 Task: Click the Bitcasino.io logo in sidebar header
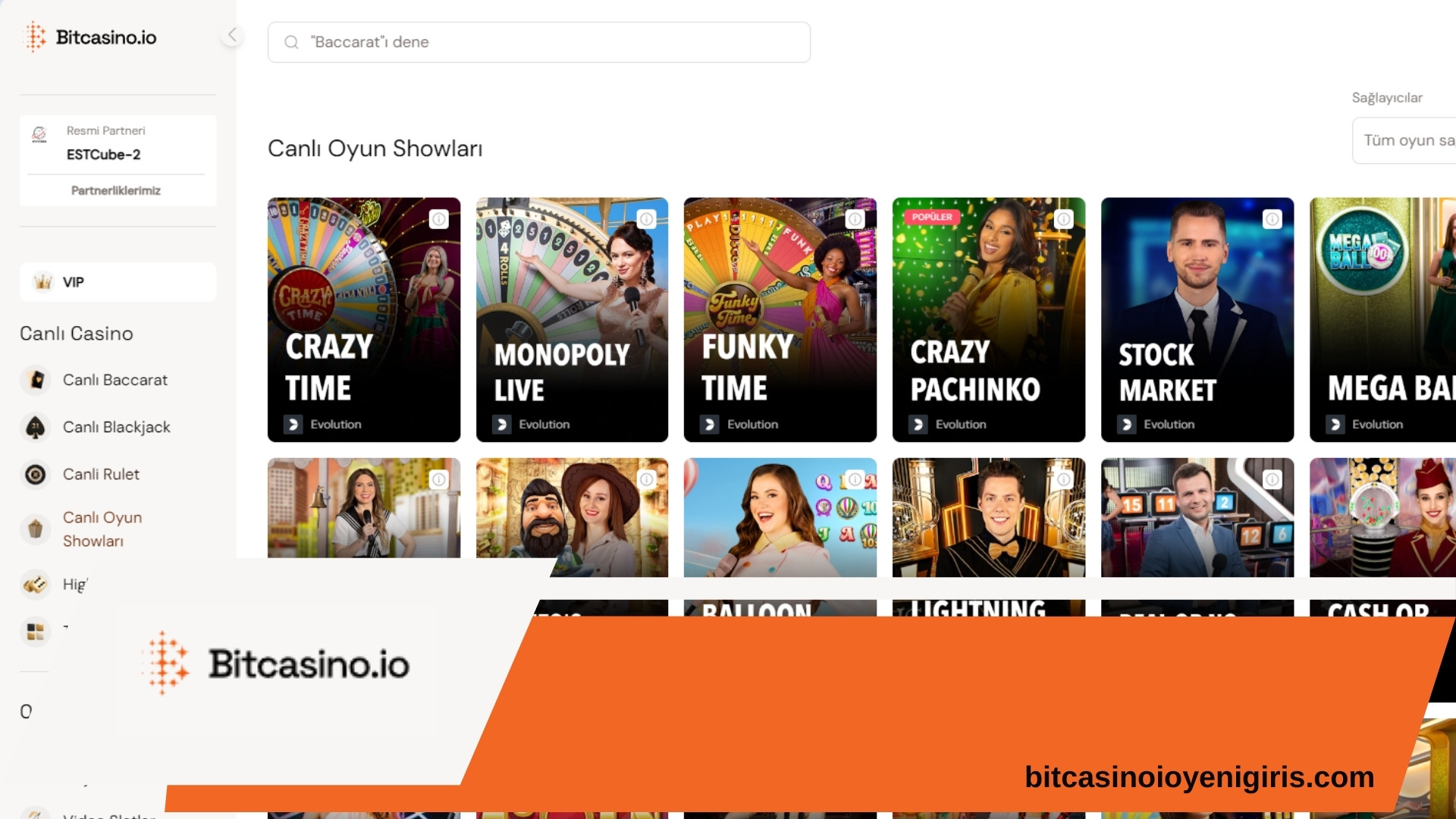coord(91,37)
